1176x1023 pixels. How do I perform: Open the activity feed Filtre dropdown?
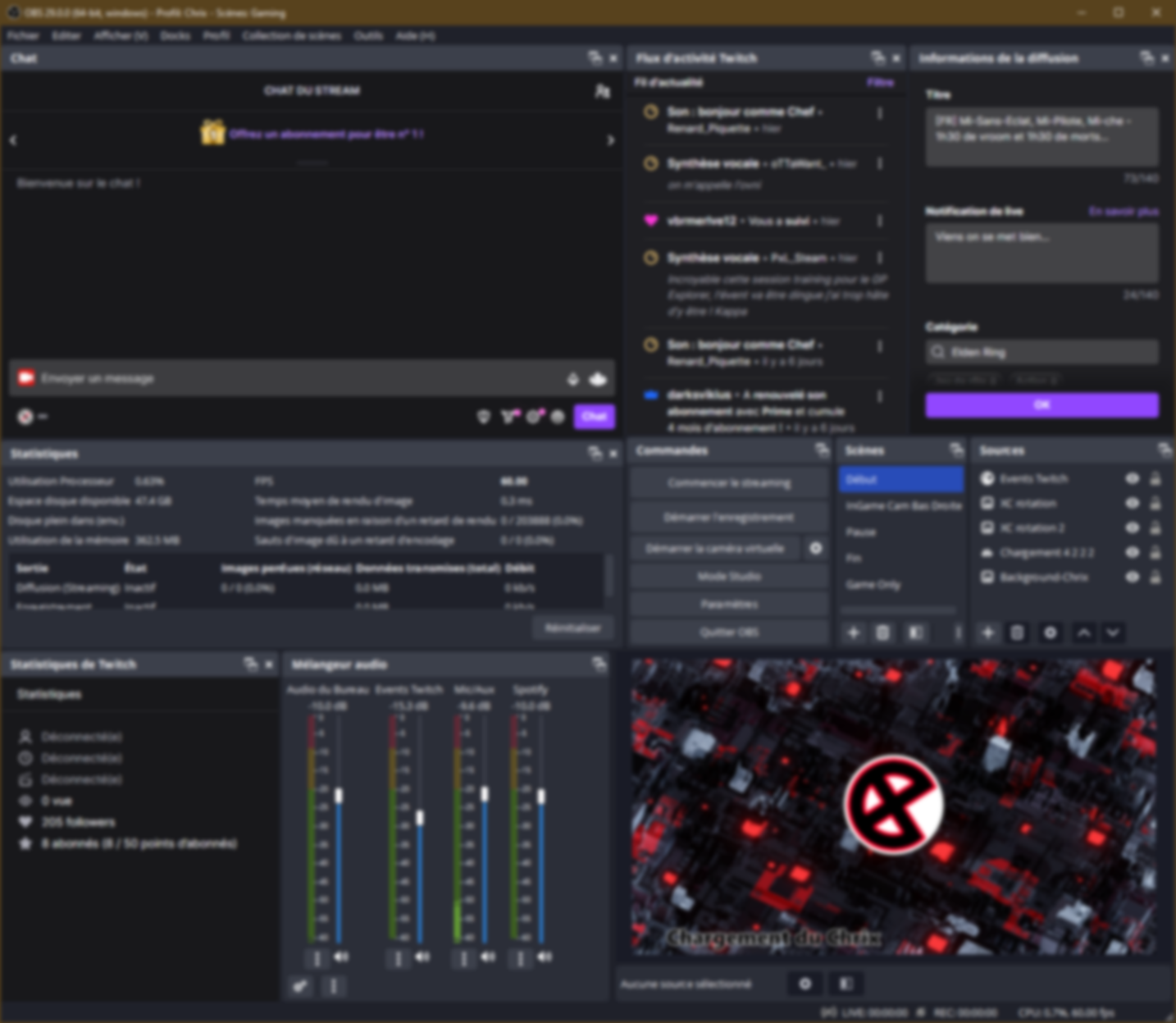[x=880, y=82]
